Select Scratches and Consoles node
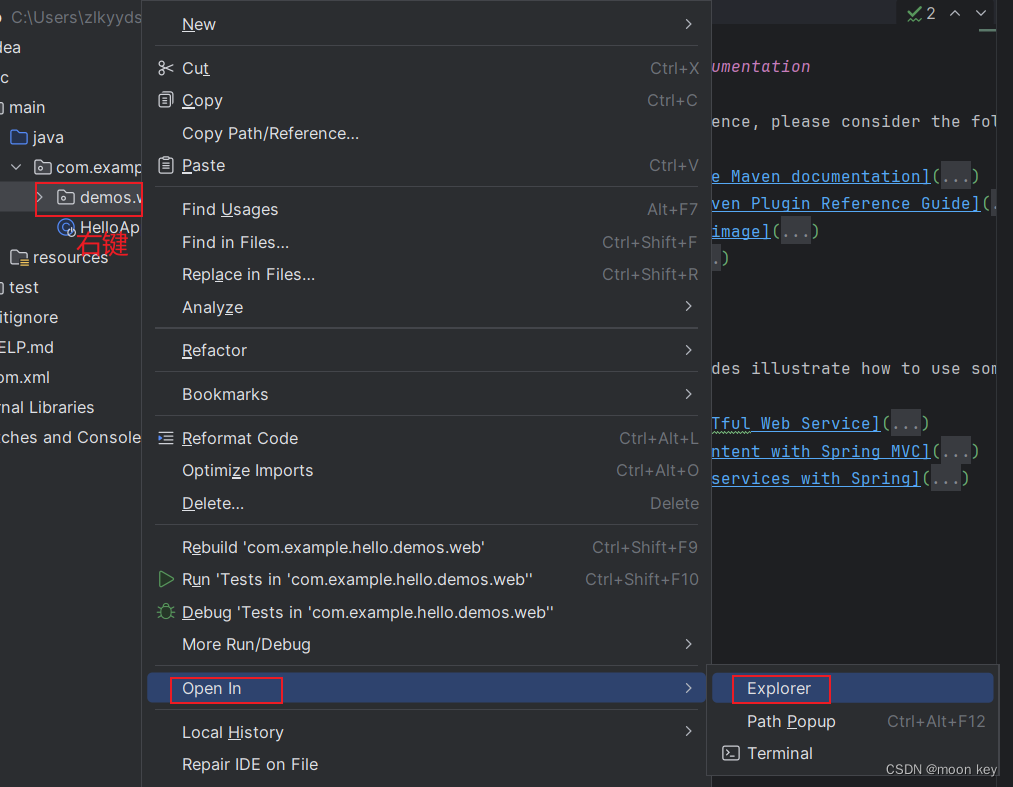 [70, 437]
